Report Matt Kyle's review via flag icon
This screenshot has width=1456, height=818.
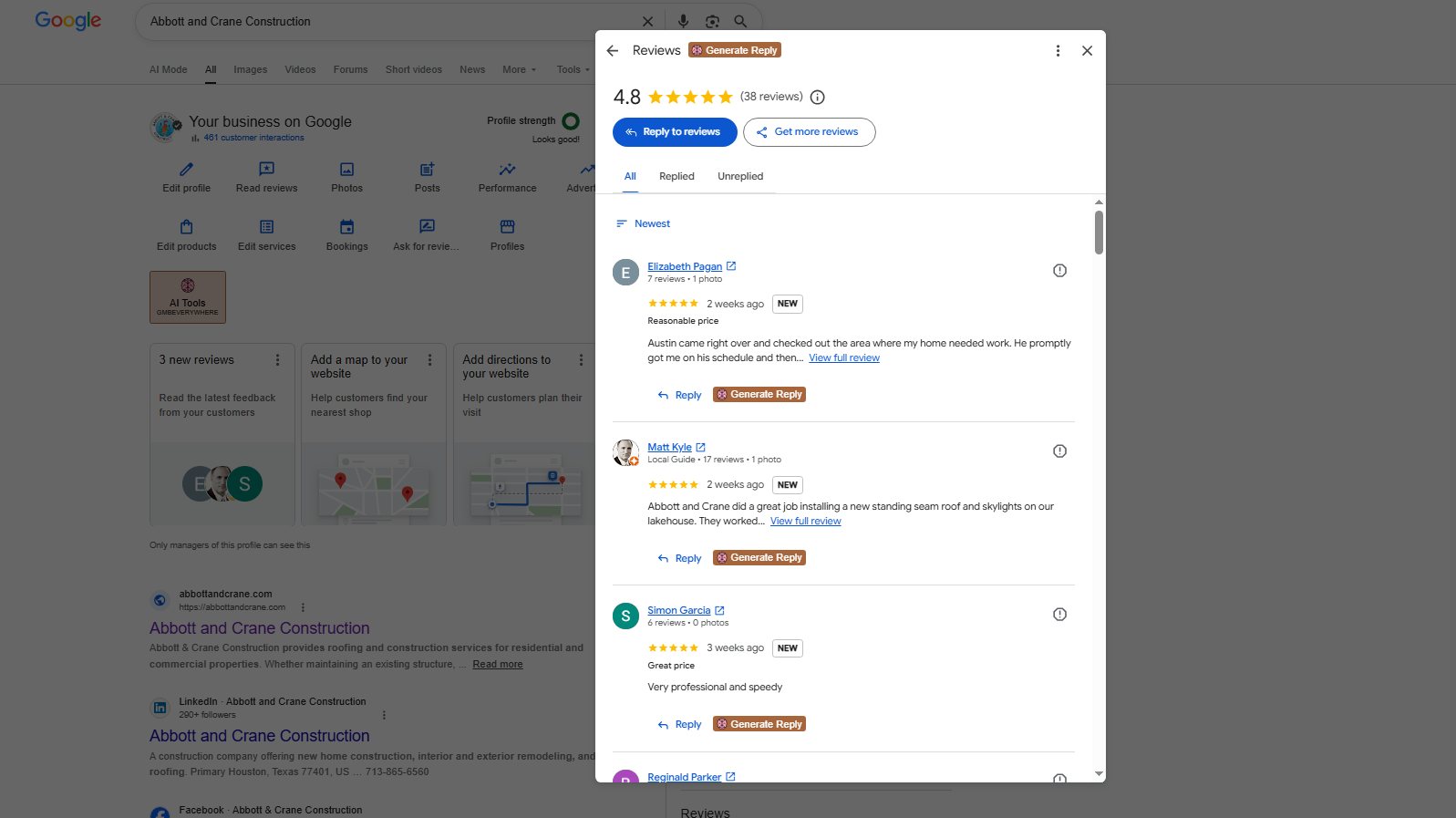1059,451
